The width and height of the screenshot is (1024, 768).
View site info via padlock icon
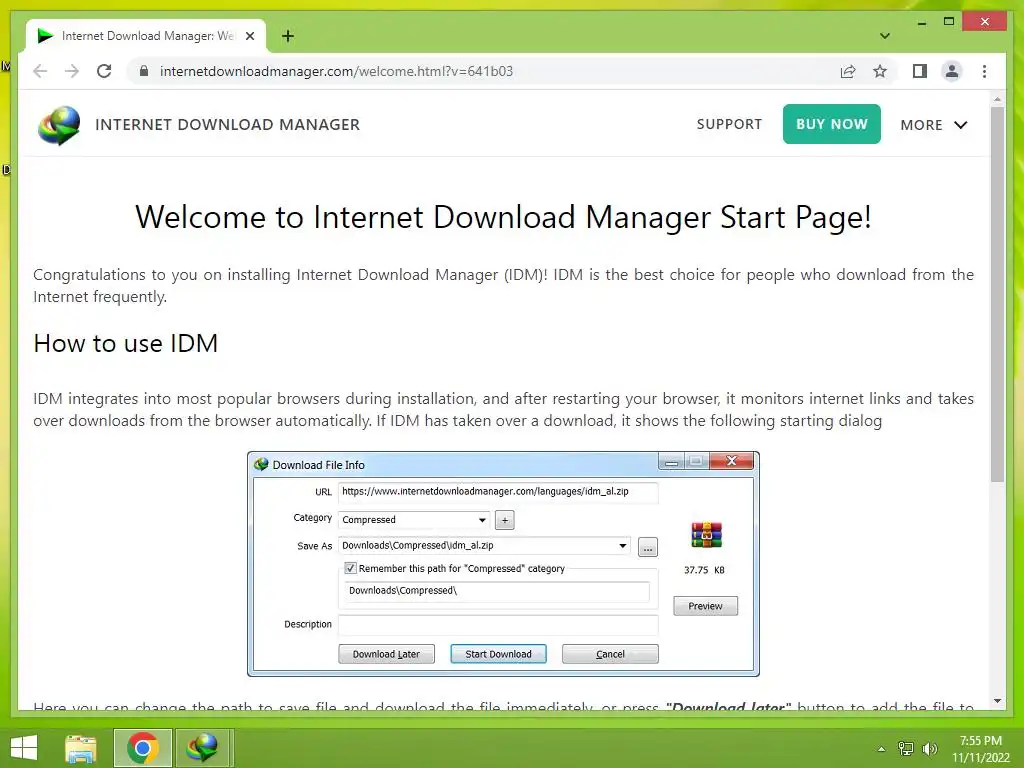[144, 71]
